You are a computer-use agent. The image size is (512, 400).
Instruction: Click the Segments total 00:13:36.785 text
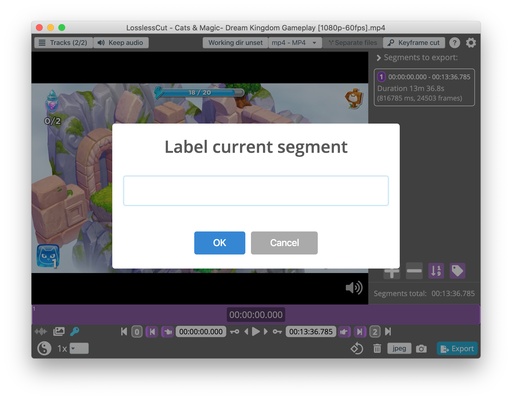pos(424,293)
